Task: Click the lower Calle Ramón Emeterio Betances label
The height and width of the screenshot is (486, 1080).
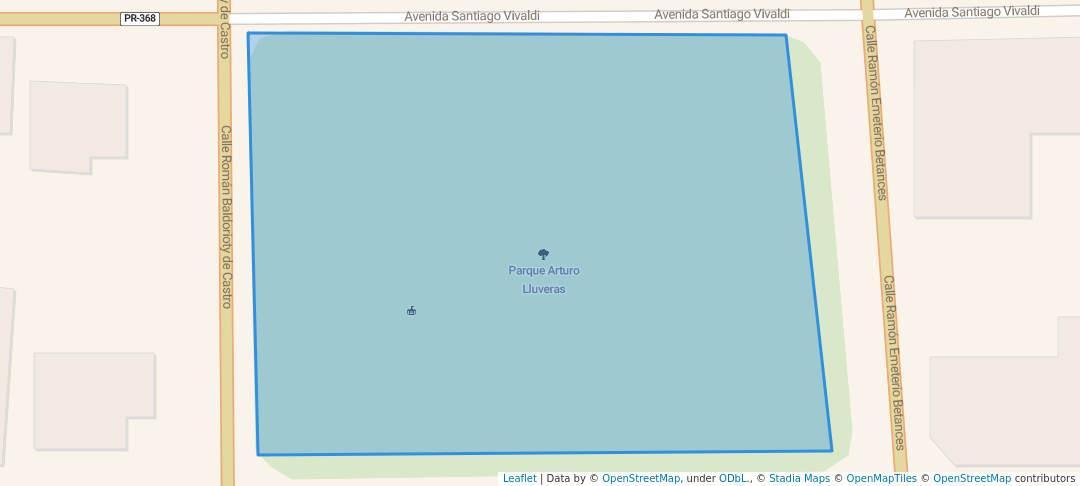Action: (x=894, y=362)
